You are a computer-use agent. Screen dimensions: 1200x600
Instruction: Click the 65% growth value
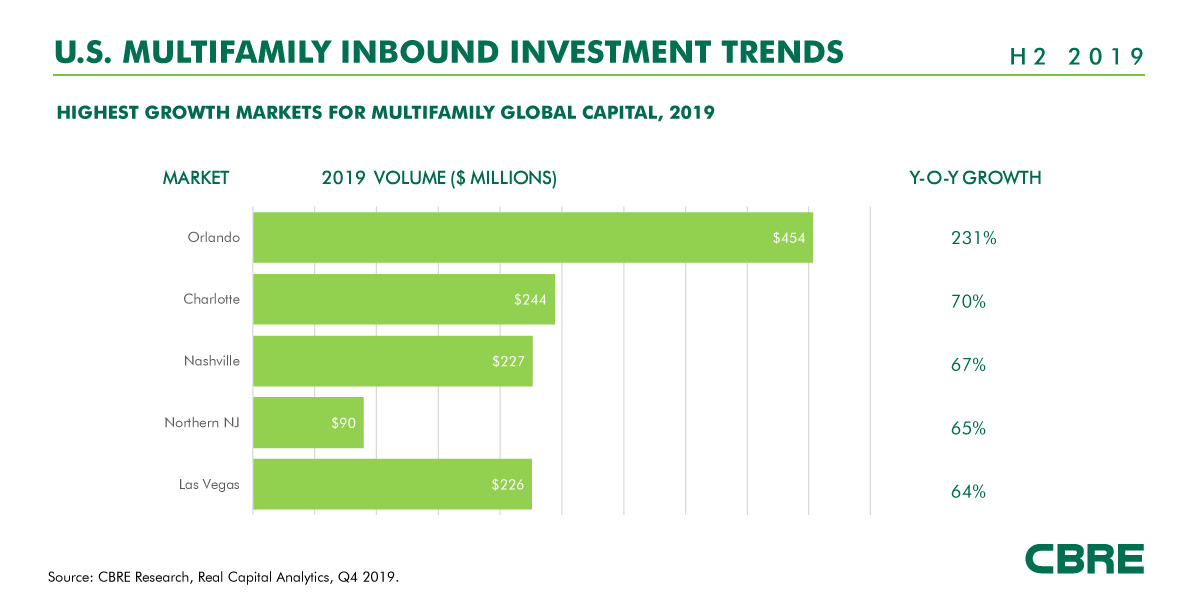(969, 428)
